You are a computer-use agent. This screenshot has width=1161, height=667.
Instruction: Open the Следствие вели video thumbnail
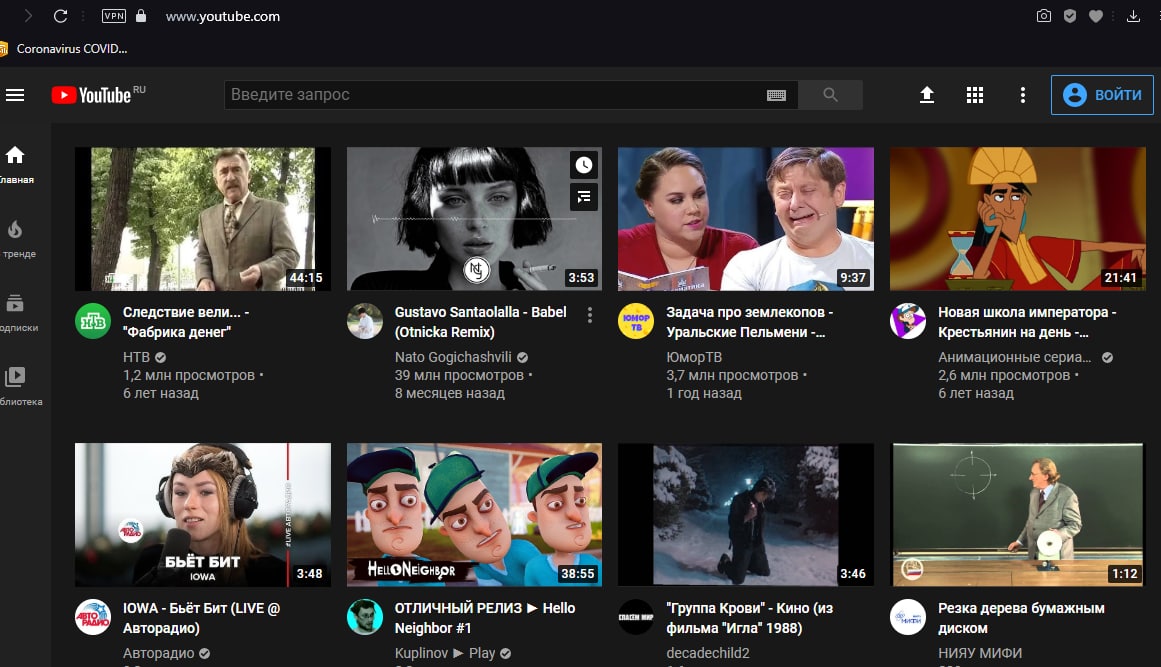203,218
